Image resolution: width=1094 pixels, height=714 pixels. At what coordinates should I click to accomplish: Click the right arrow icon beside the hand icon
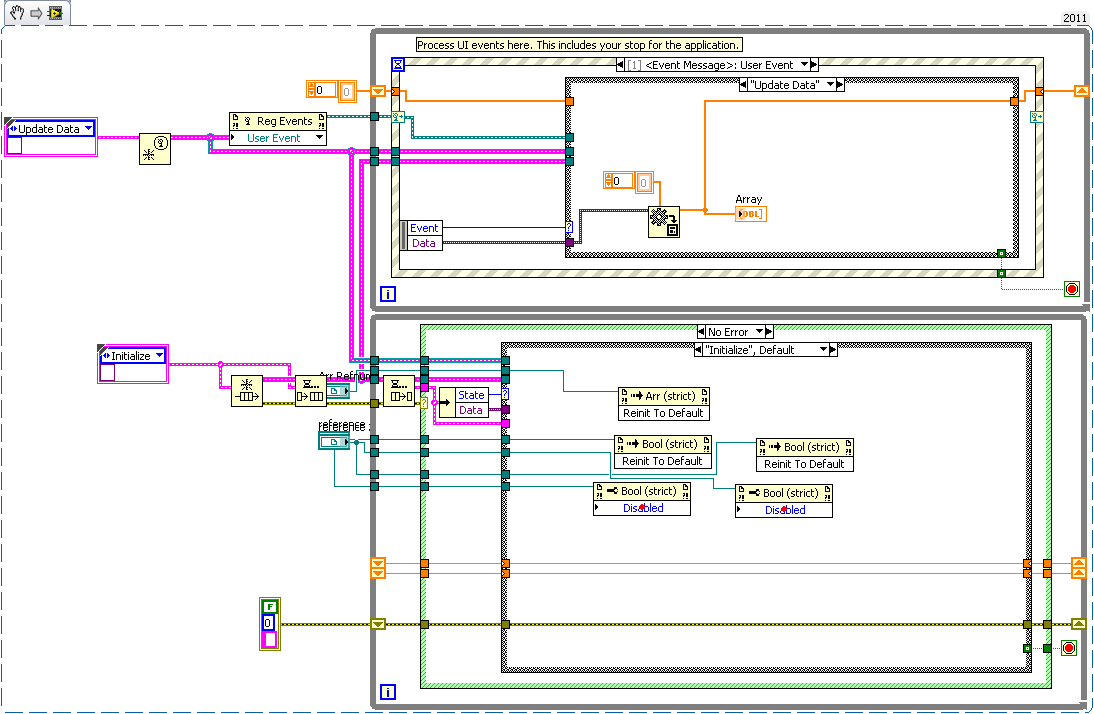tap(36, 13)
